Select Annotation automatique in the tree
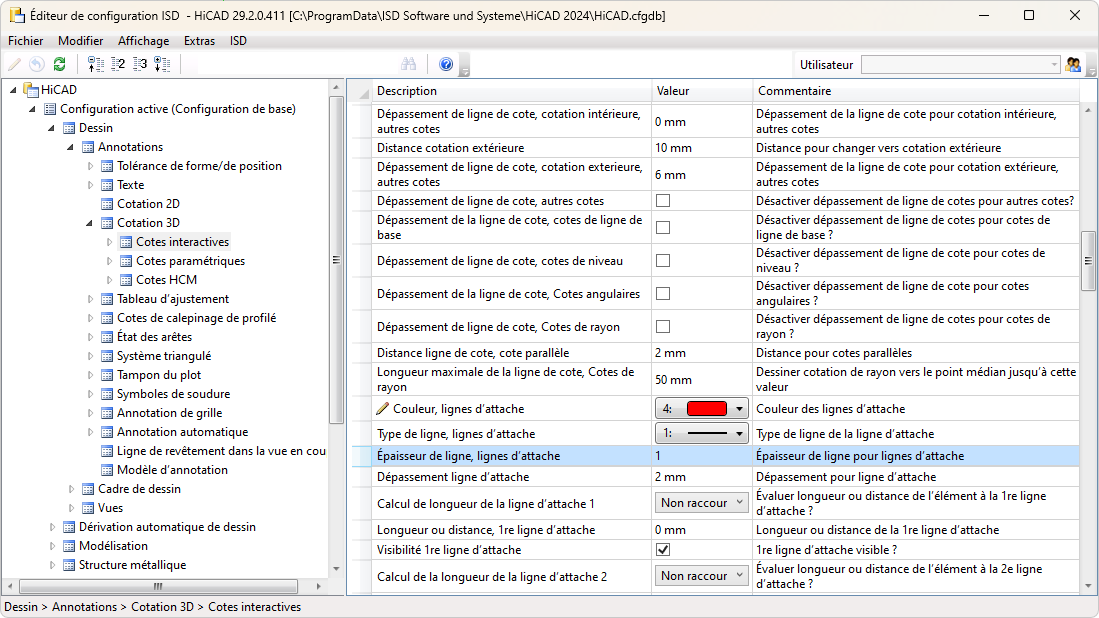1099x618 pixels. click(x=182, y=432)
